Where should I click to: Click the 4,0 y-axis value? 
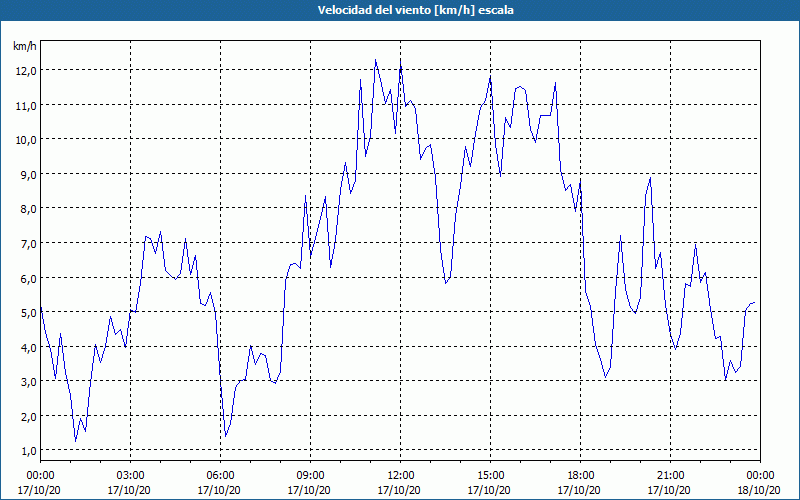click(x=28, y=347)
